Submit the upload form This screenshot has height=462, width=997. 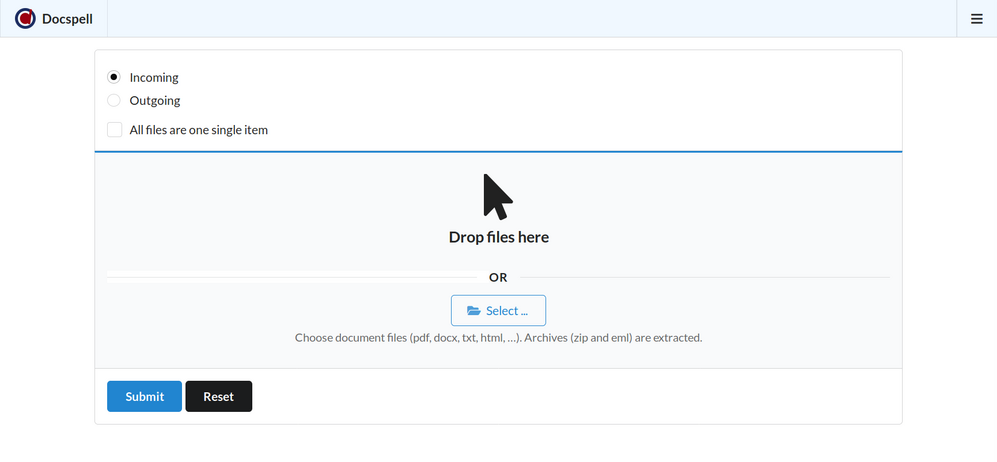(x=144, y=397)
